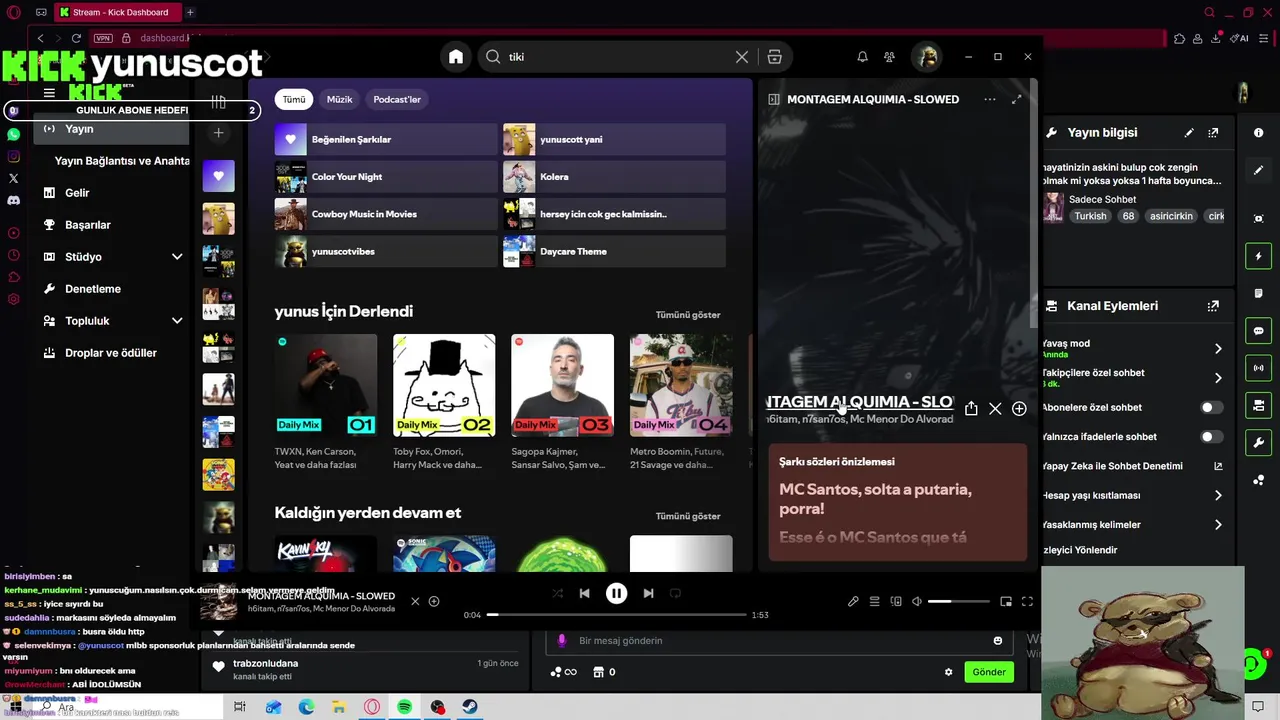Screen dimensions: 1280x720
Task: Send the chat message with Gönder
Action: click(x=989, y=672)
